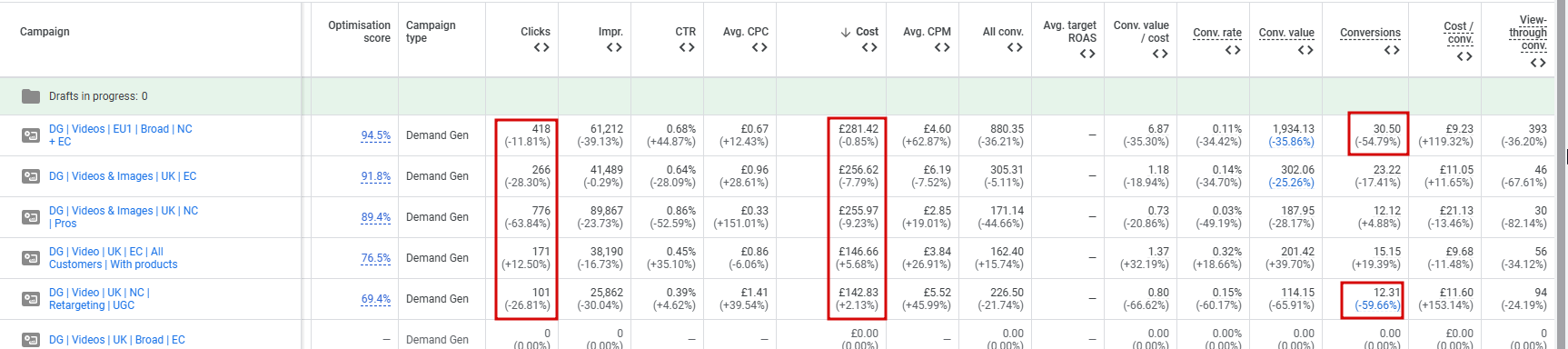The image size is (1568, 349).
Task: Click the campaign icon beside DG Video UK EC All Customers
Action: click(31, 258)
